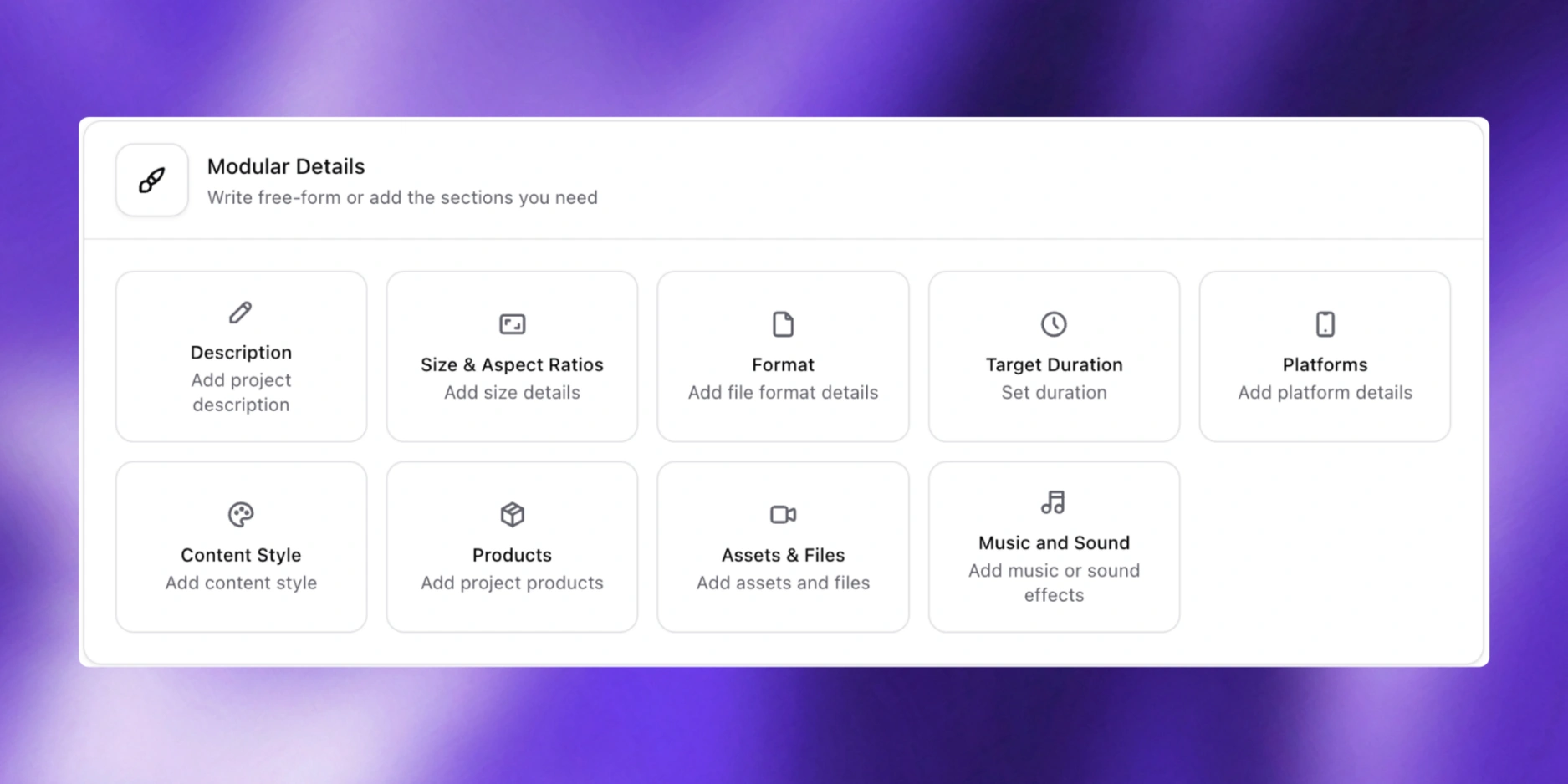The image size is (1568, 784).
Task: Click the video camera icon for Assets
Action: (783, 514)
